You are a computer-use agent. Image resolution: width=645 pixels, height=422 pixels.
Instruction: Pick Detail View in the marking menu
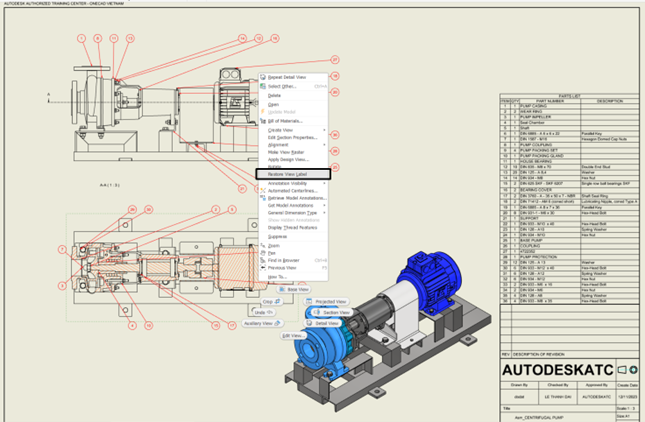point(324,324)
